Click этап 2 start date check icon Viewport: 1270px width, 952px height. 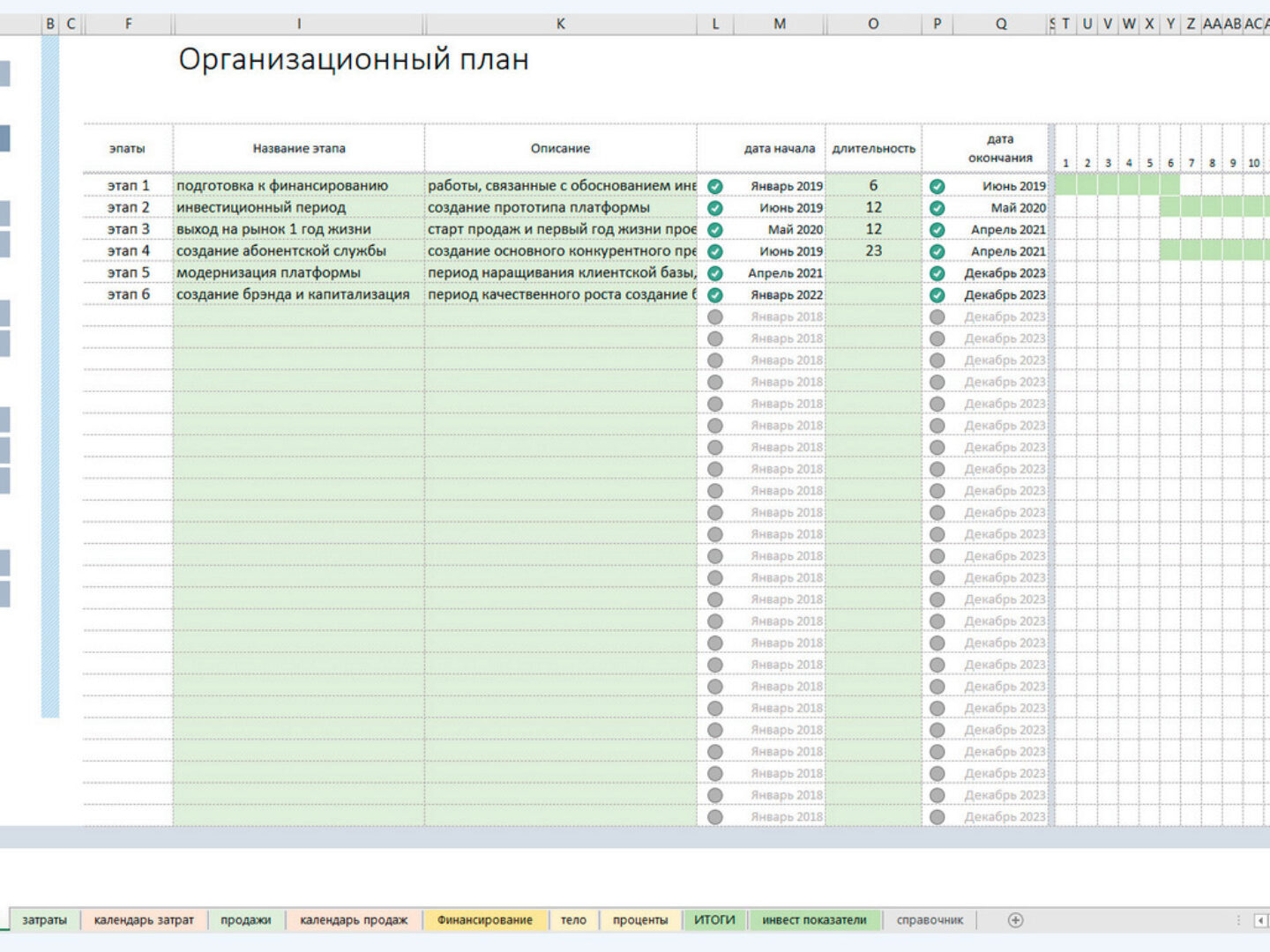tap(715, 208)
